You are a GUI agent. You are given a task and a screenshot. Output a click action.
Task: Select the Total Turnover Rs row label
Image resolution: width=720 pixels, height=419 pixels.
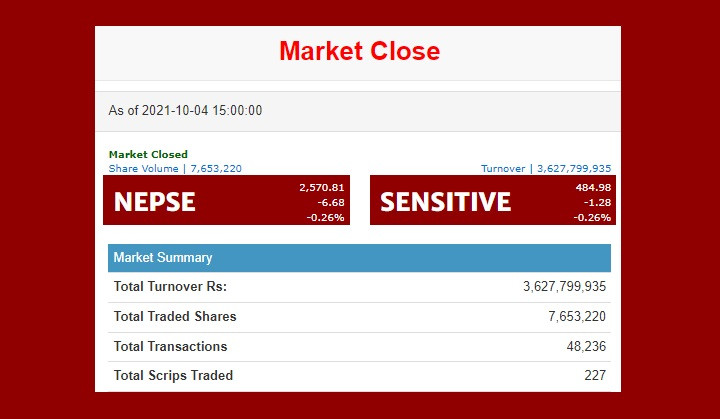coord(170,287)
